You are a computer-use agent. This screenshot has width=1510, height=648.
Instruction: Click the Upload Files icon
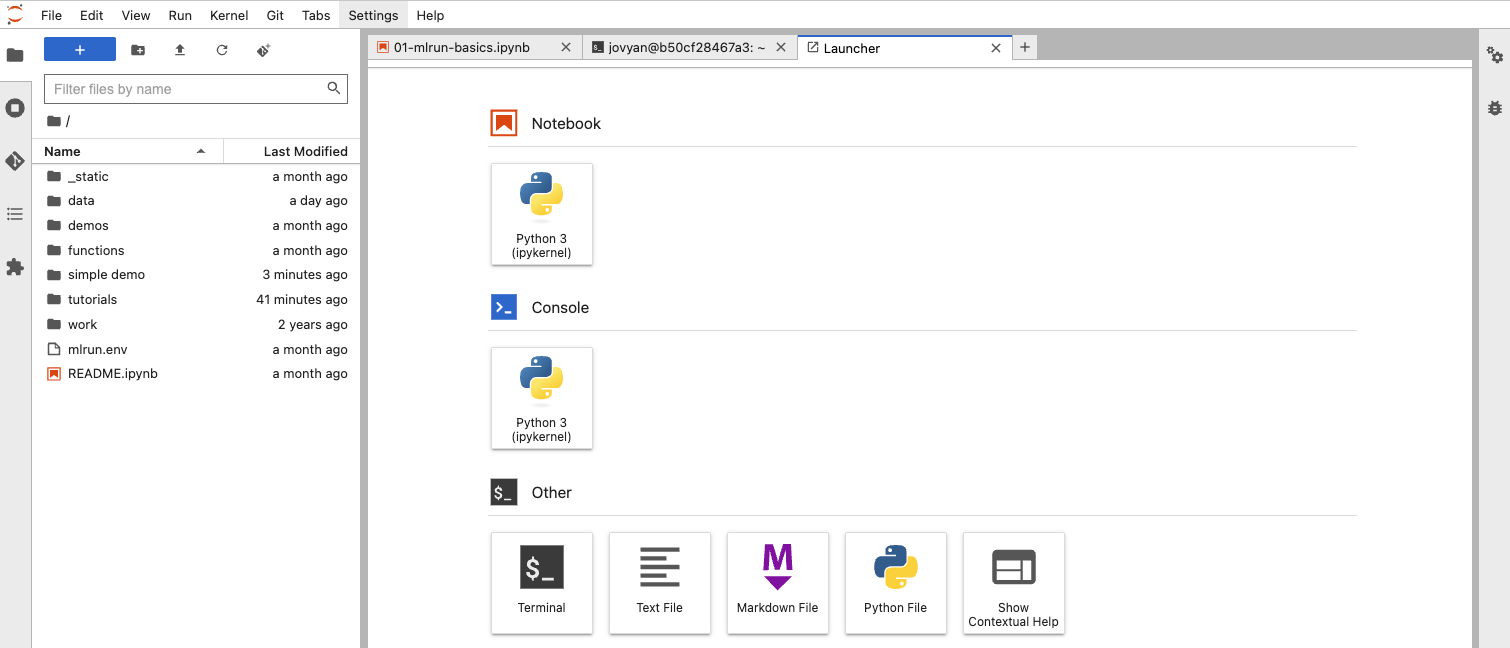(x=180, y=50)
